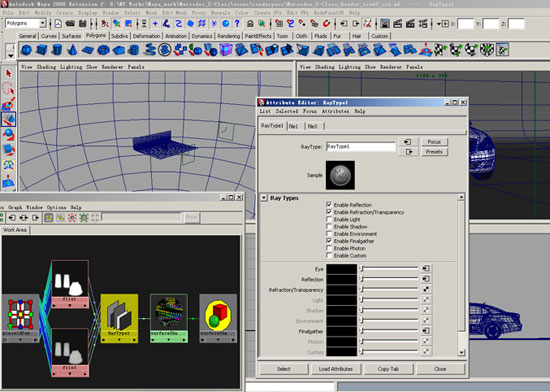This screenshot has height=392, width=550.
Task: Click the Load Attributes button
Action: pos(336,369)
